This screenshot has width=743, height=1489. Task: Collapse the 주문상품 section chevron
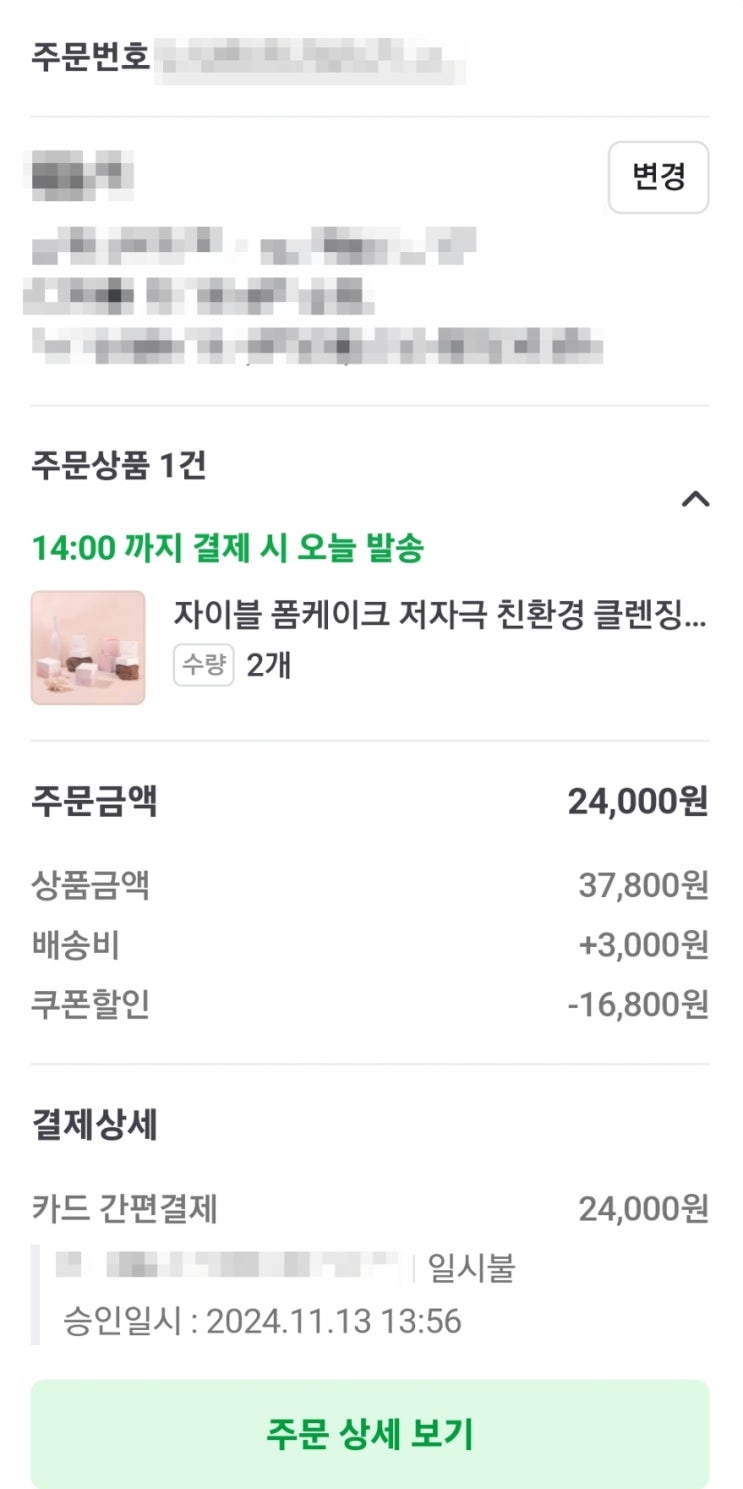(x=695, y=499)
